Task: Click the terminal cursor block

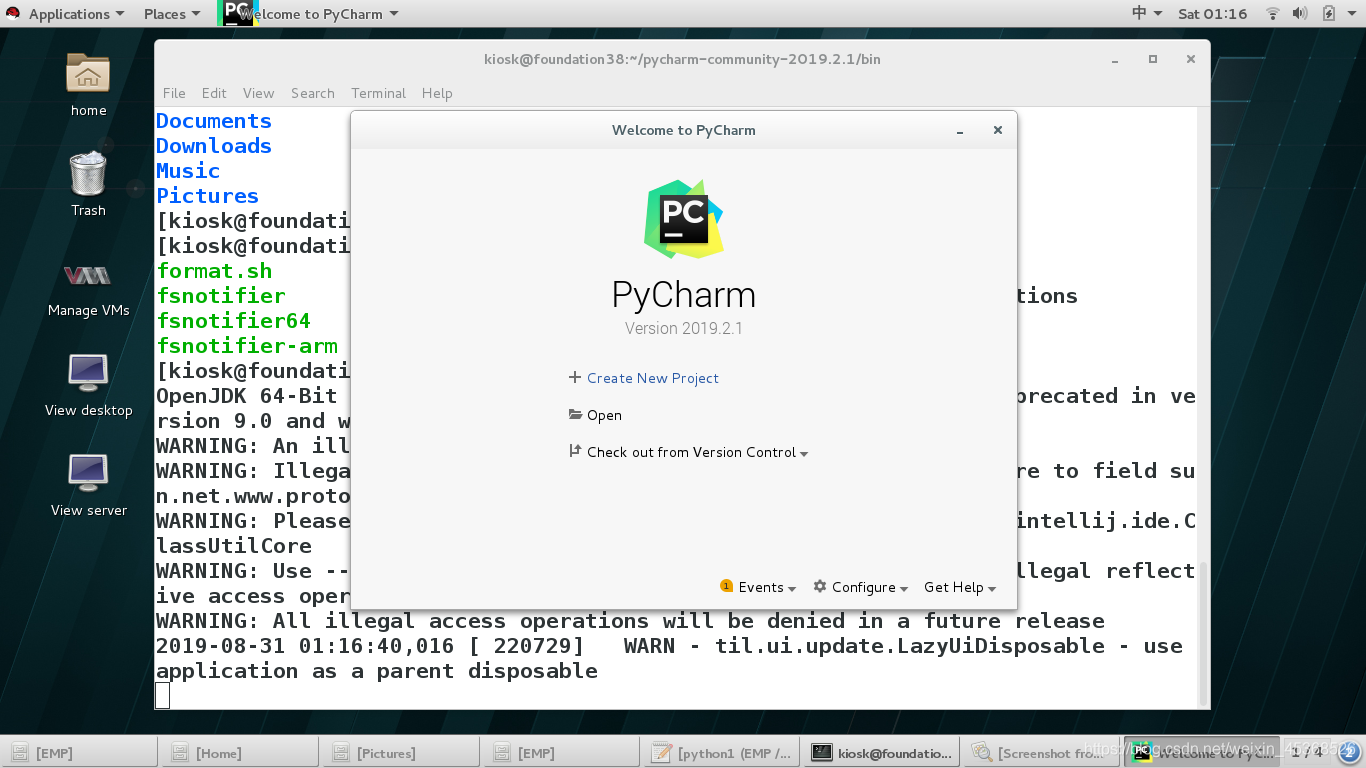Action: click(163, 695)
